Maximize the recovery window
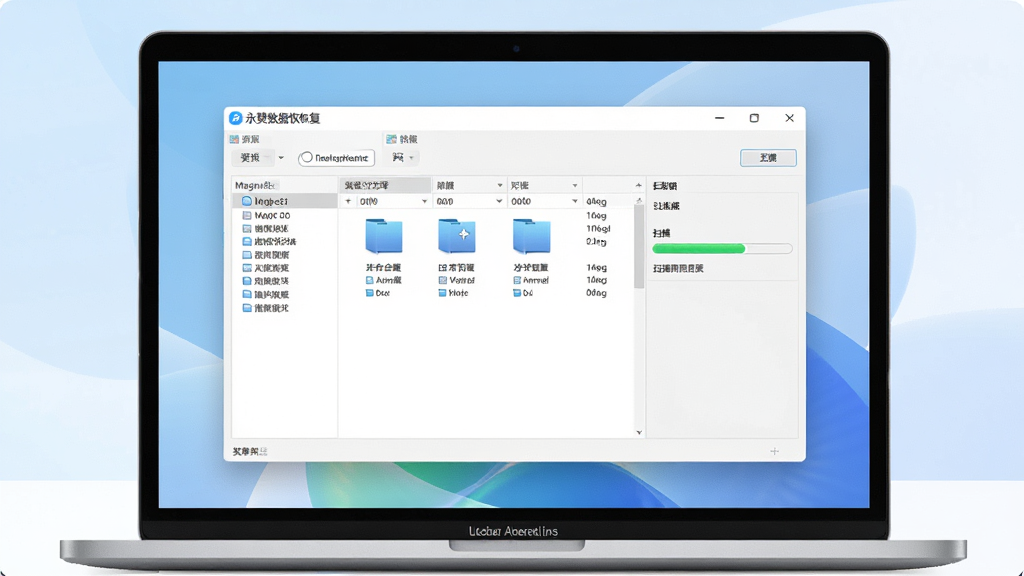Image resolution: width=1024 pixels, height=576 pixels. click(754, 118)
